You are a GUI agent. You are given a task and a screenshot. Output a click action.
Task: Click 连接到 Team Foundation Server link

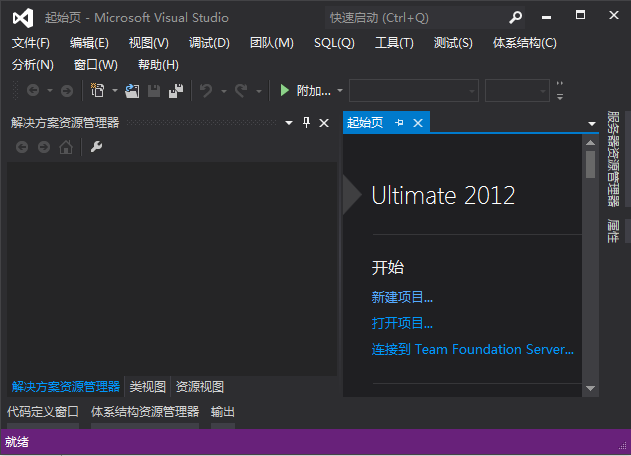(x=472, y=349)
